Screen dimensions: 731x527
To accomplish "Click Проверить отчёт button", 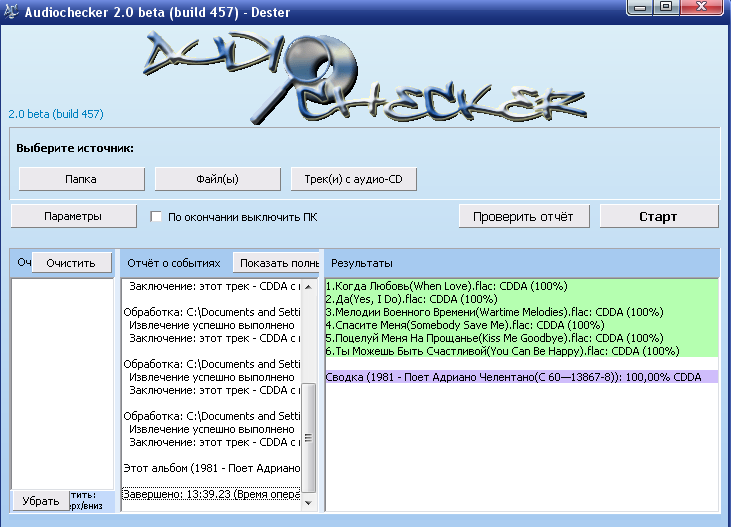I will click(523, 216).
